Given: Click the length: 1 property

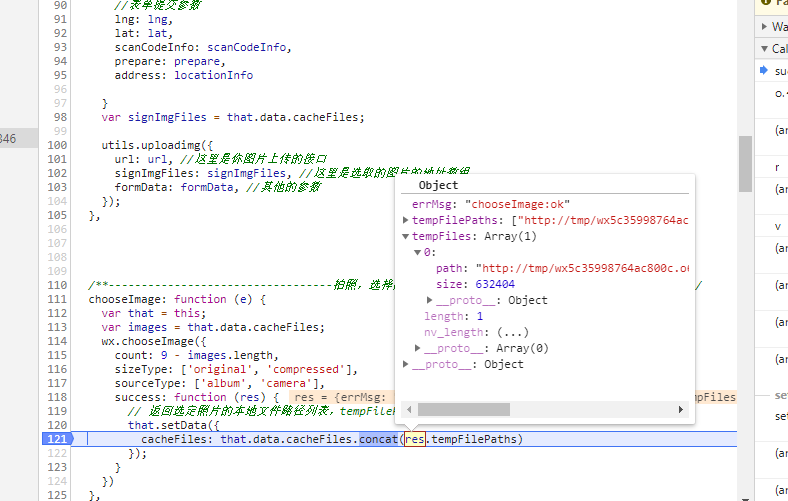Looking at the screenshot, I should click(x=453, y=316).
